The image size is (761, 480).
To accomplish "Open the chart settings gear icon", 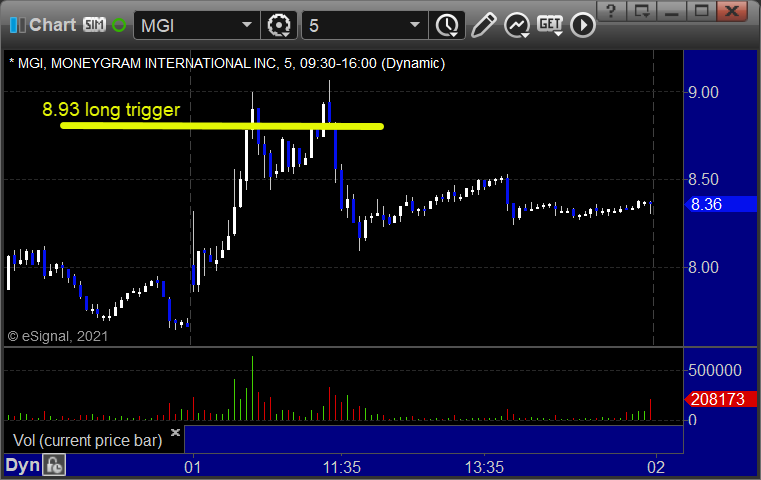I will pos(279,25).
